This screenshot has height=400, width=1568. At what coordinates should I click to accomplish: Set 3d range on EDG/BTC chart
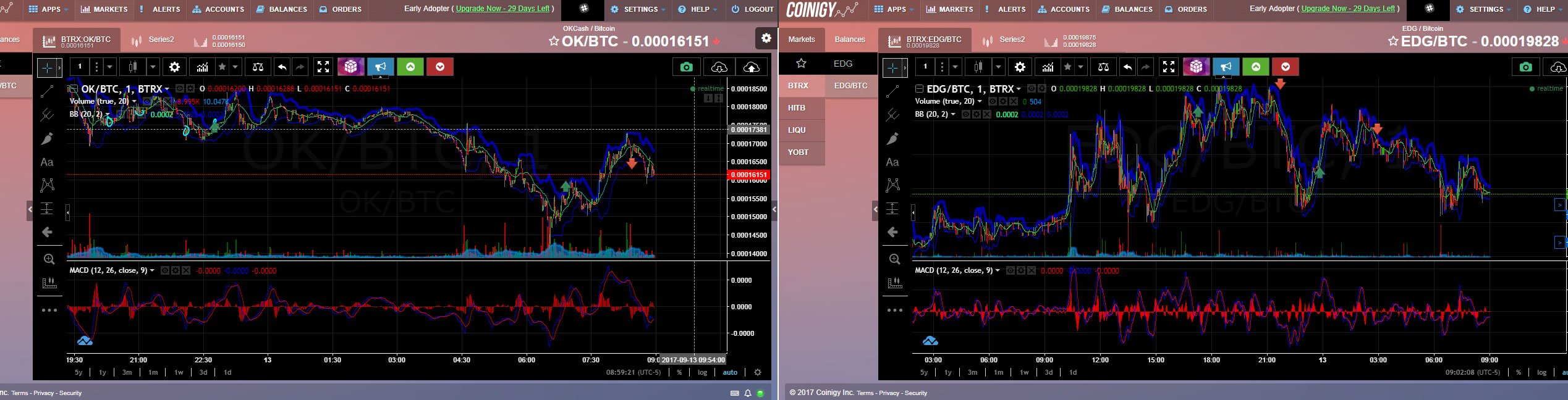tap(1049, 372)
